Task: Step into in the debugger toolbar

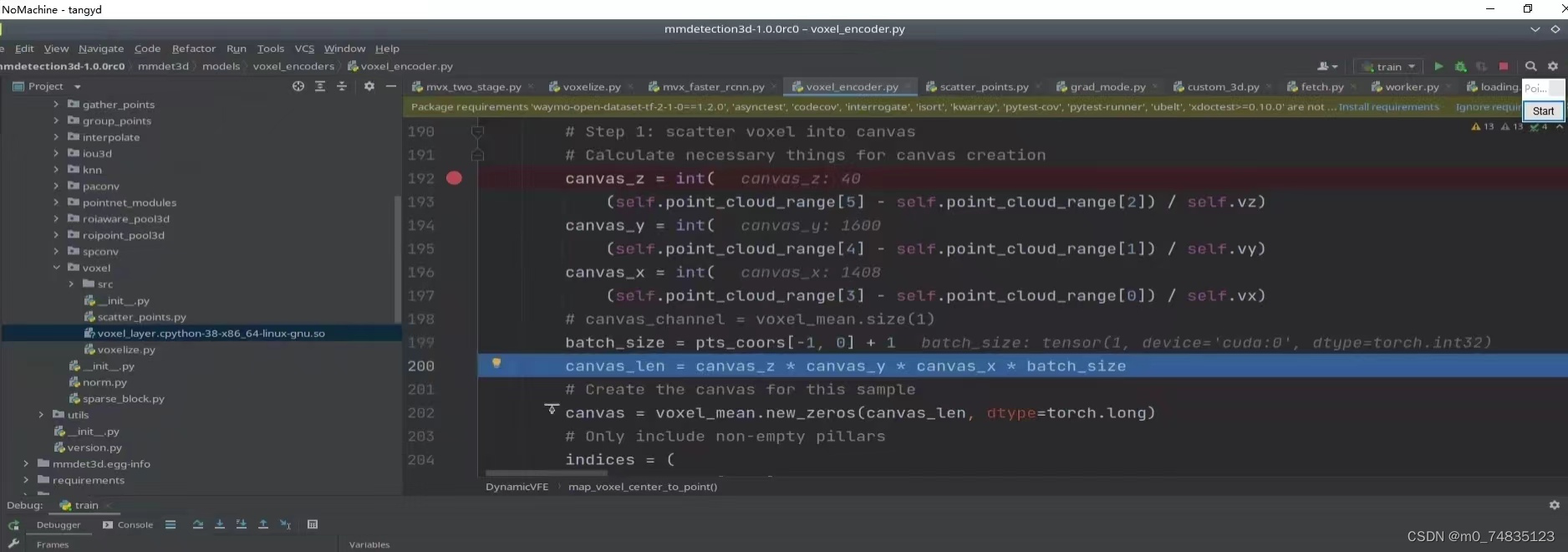Action: (x=220, y=524)
